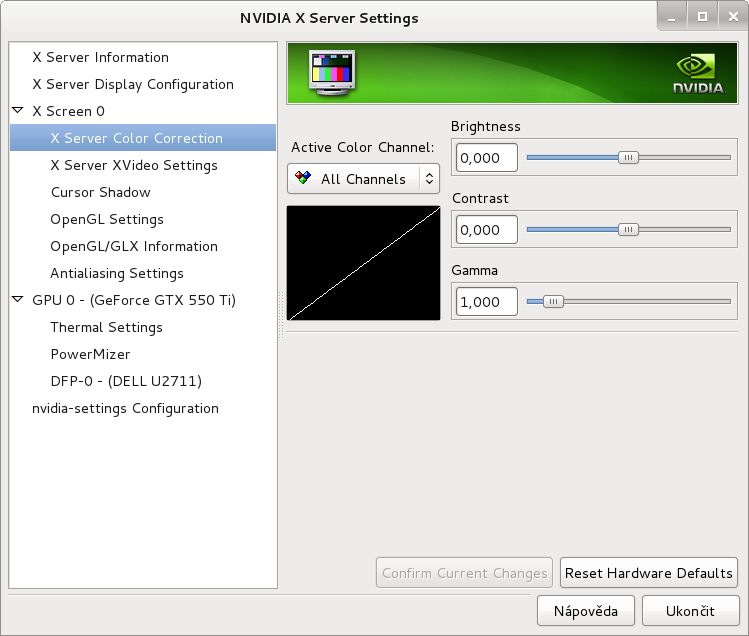This screenshot has height=636, width=749.
Task: Click the Gamma value field showing 1,000
Action: point(486,302)
